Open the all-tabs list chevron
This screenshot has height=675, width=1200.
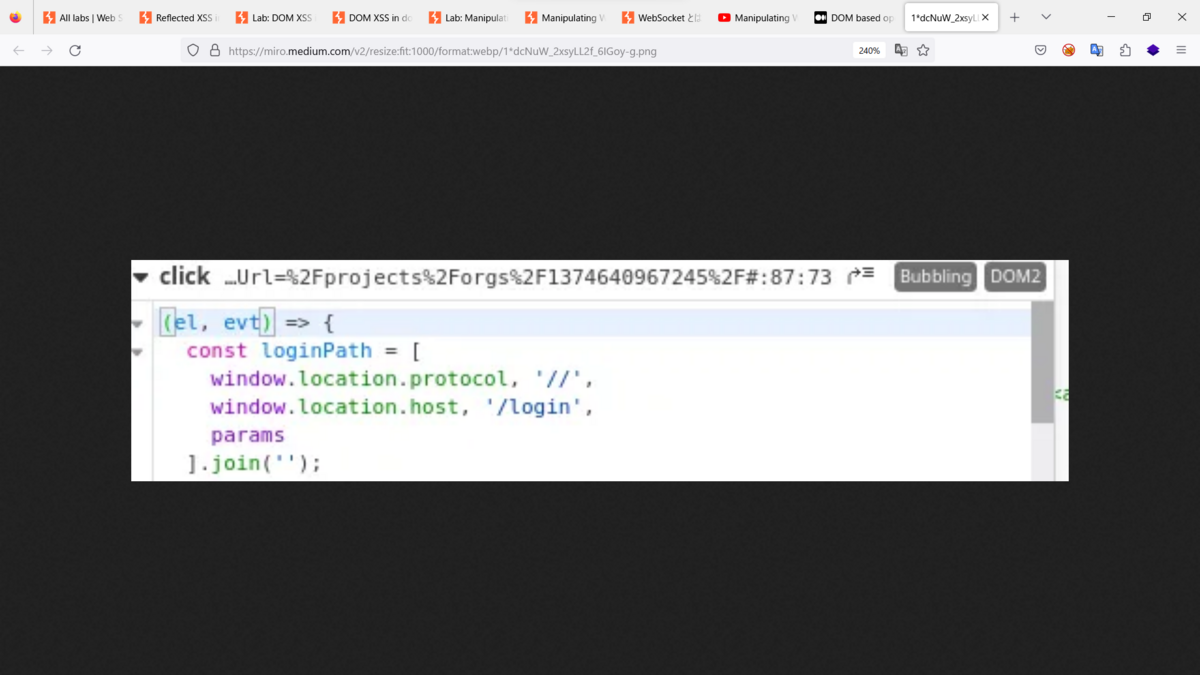pos(1046,17)
